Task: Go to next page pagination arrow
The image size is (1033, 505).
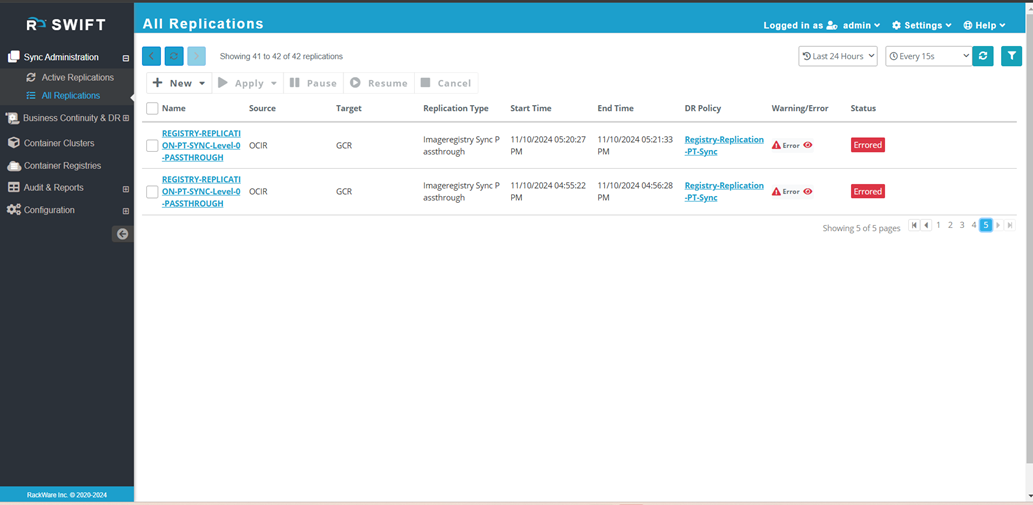Action: 998,225
